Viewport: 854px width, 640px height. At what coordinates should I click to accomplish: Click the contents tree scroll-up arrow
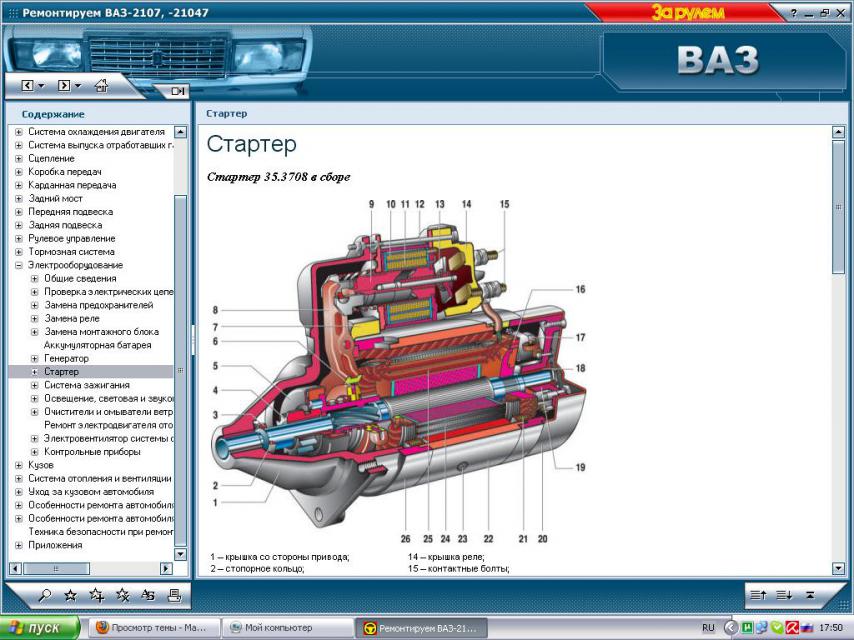point(180,132)
